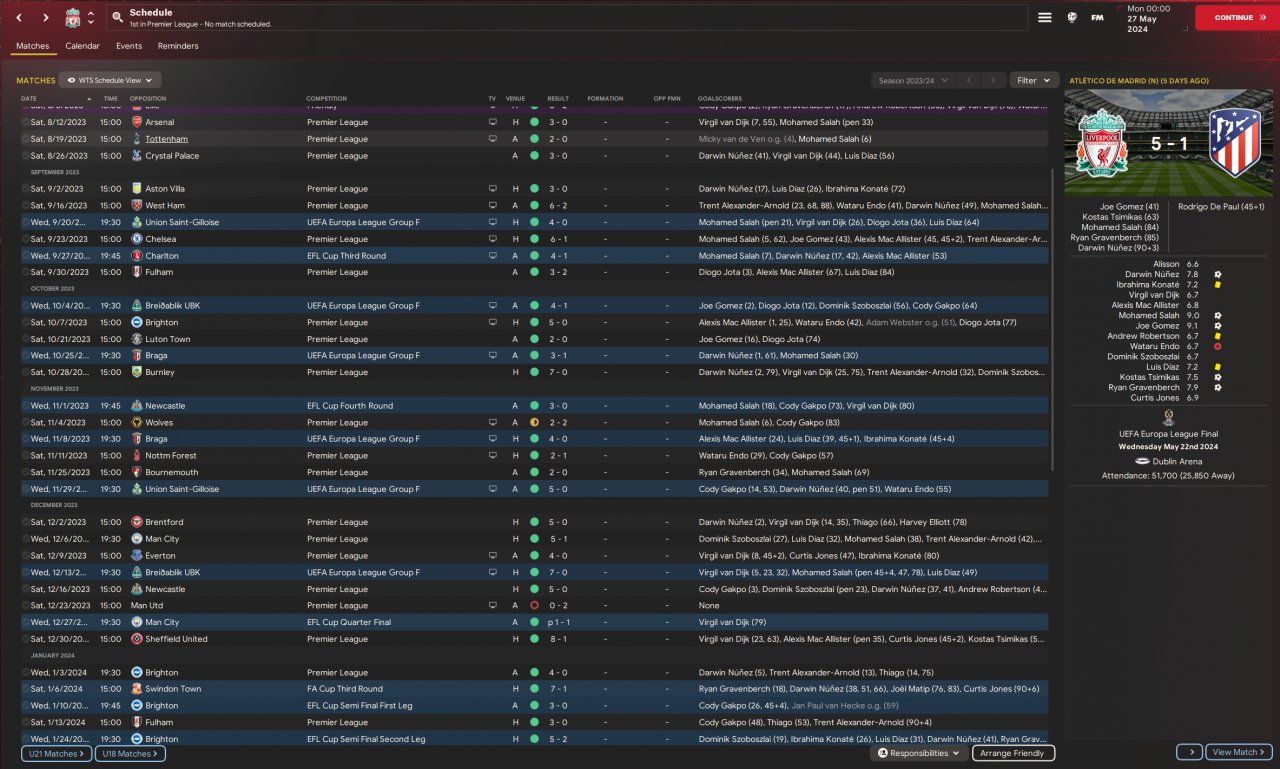This screenshot has height=769, width=1280.
Task: Switch to the Matches tab
Action: (x=32, y=46)
